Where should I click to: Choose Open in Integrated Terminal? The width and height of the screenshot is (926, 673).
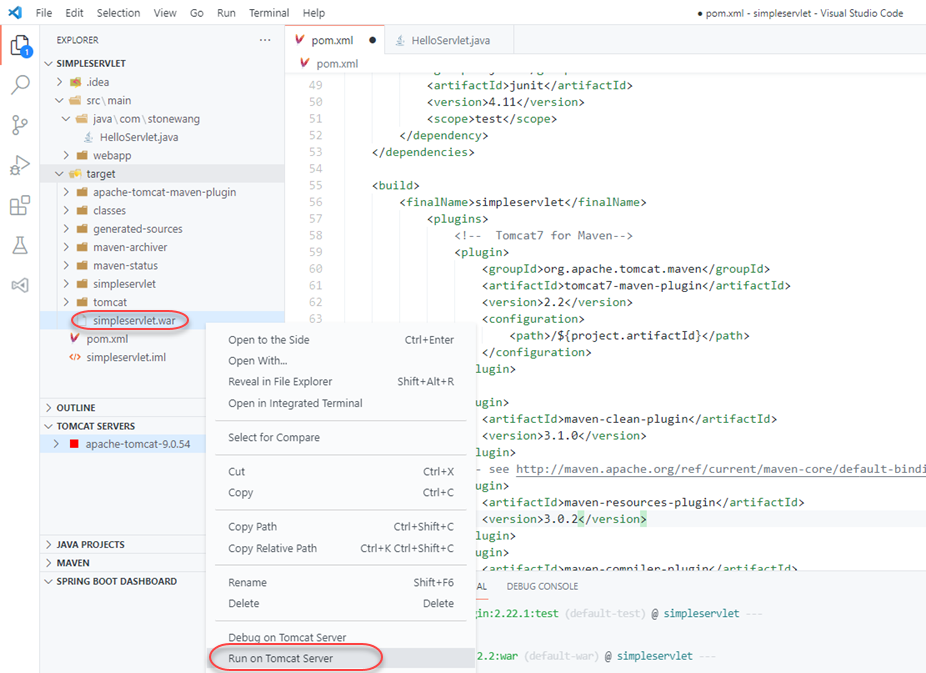pyautogui.click(x=341, y=403)
